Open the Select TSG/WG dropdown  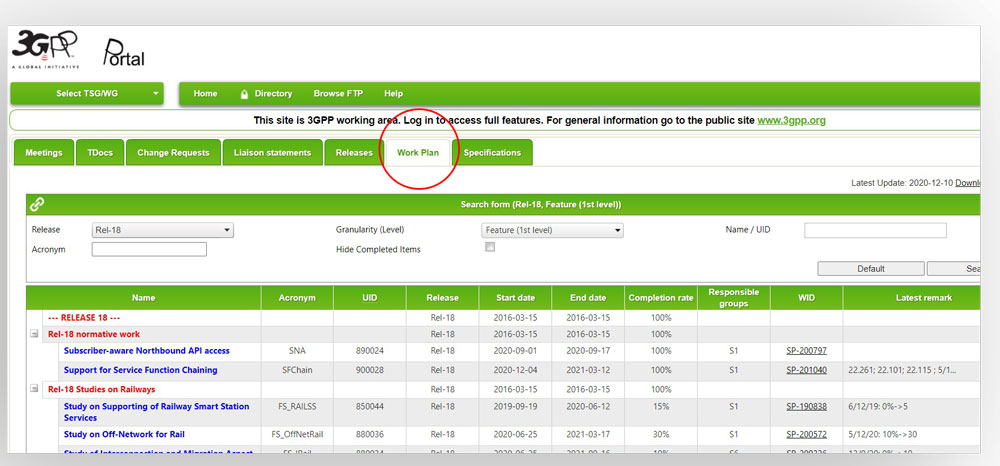point(87,94)
